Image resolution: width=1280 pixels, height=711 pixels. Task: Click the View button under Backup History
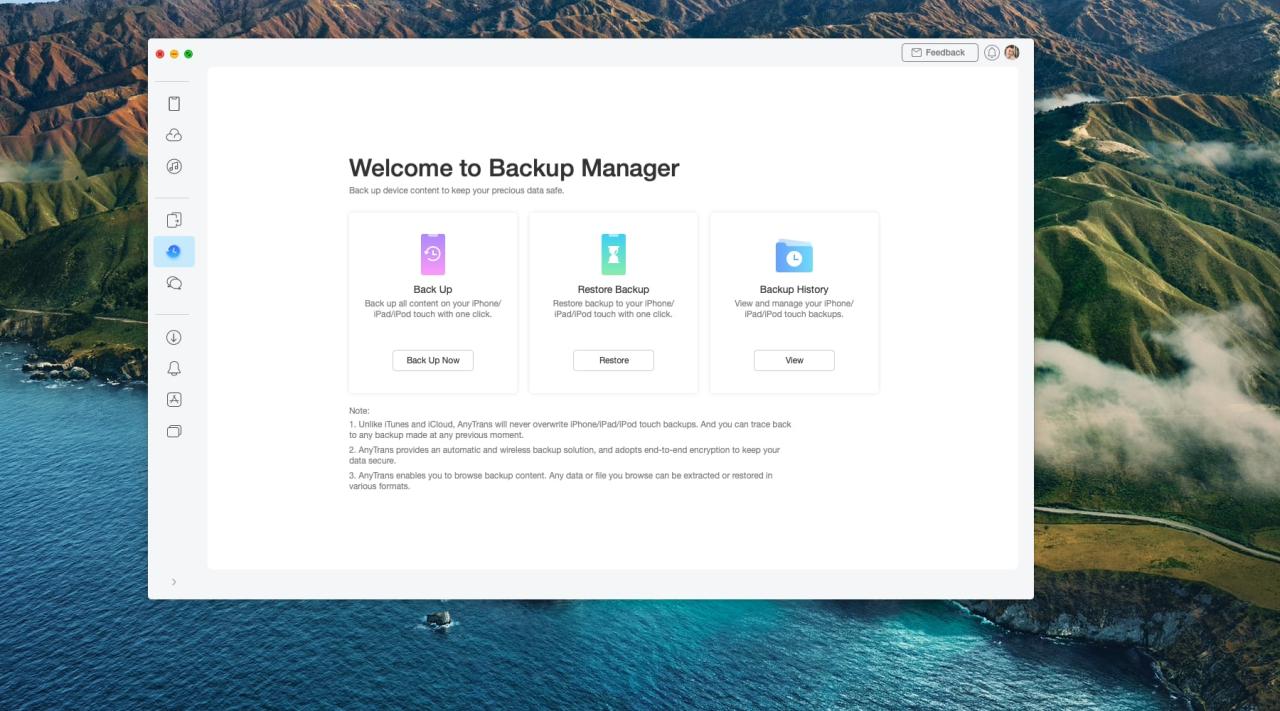click(x=794, y=360)
